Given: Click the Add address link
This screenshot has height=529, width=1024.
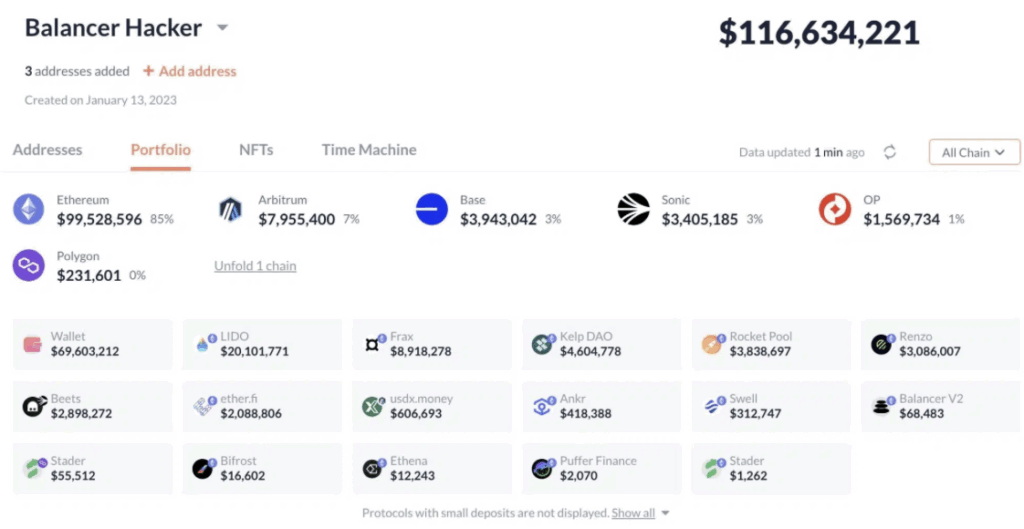Looking at the screenshot, I should tap(190, 71).
